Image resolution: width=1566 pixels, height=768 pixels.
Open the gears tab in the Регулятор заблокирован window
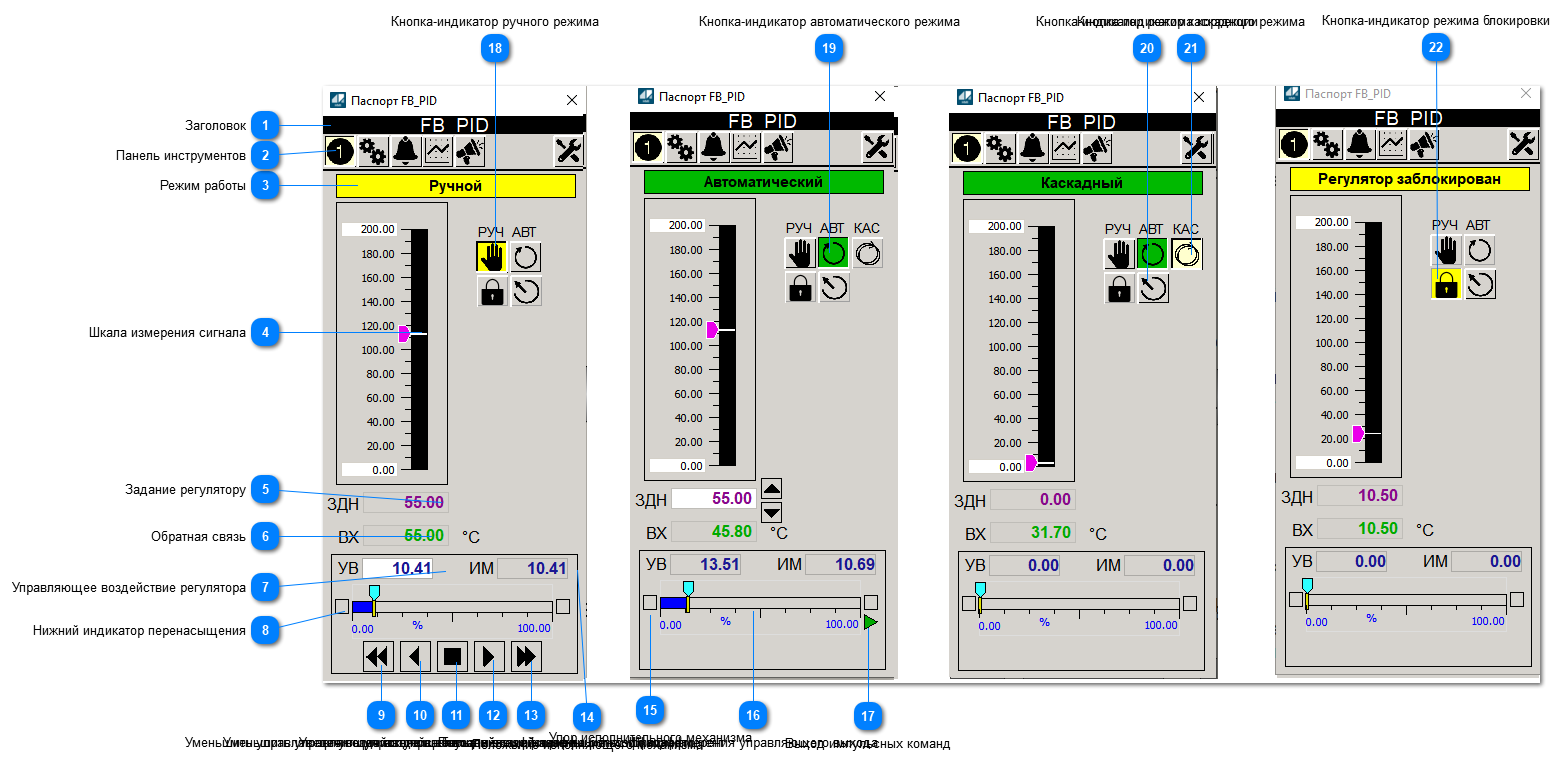click(1326, 144)
